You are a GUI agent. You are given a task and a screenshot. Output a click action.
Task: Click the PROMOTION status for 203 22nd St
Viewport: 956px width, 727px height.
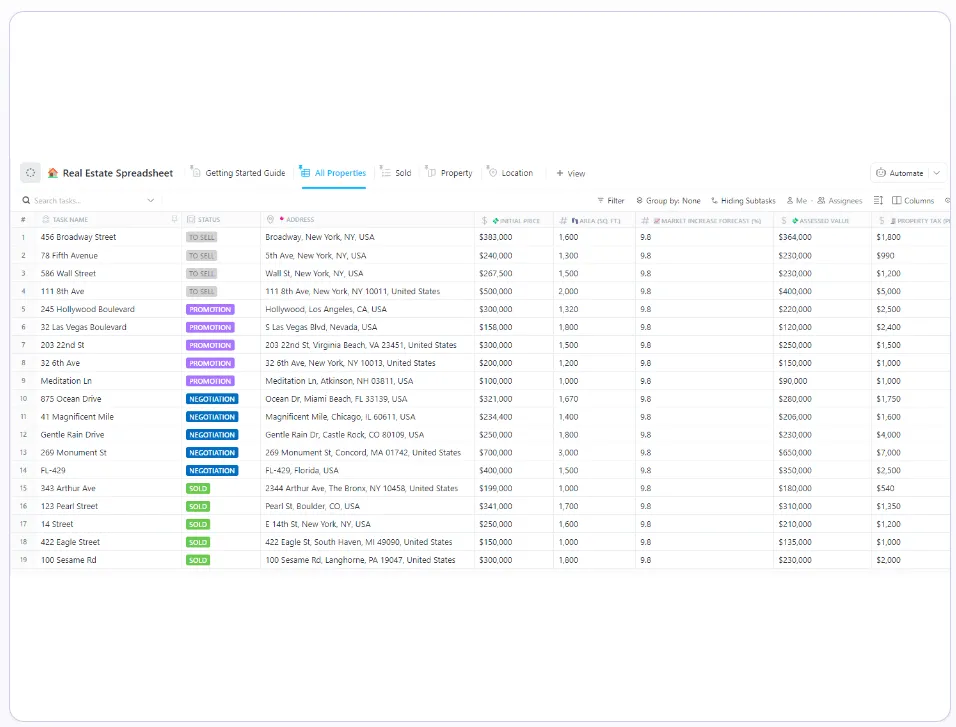tap(210, 345)
